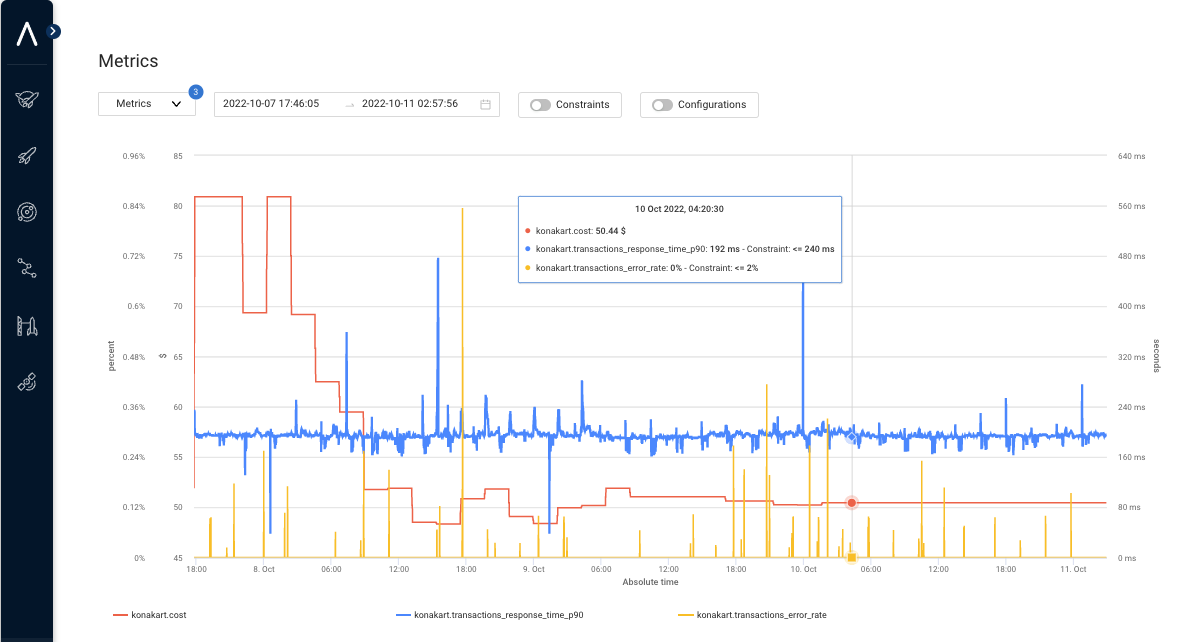
Task: Enable the Configurations toggle
Action: (x=662, y=105)
